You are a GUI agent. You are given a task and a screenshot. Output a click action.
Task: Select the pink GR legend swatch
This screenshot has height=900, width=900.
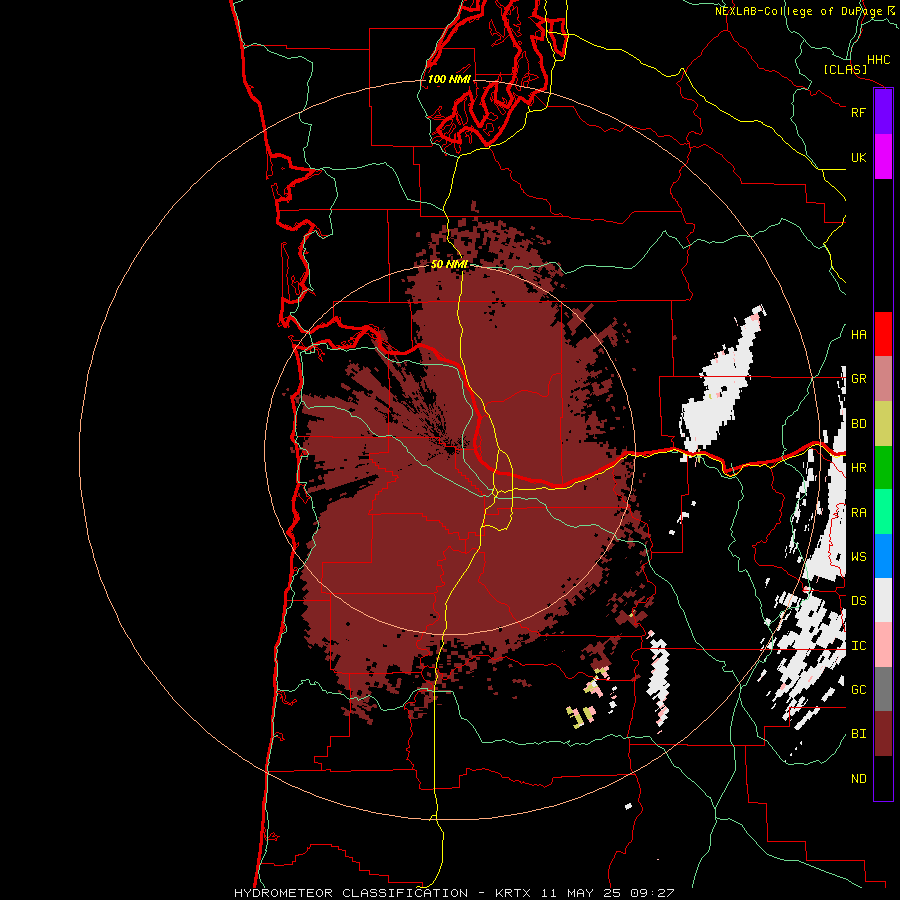click(883, 378)
